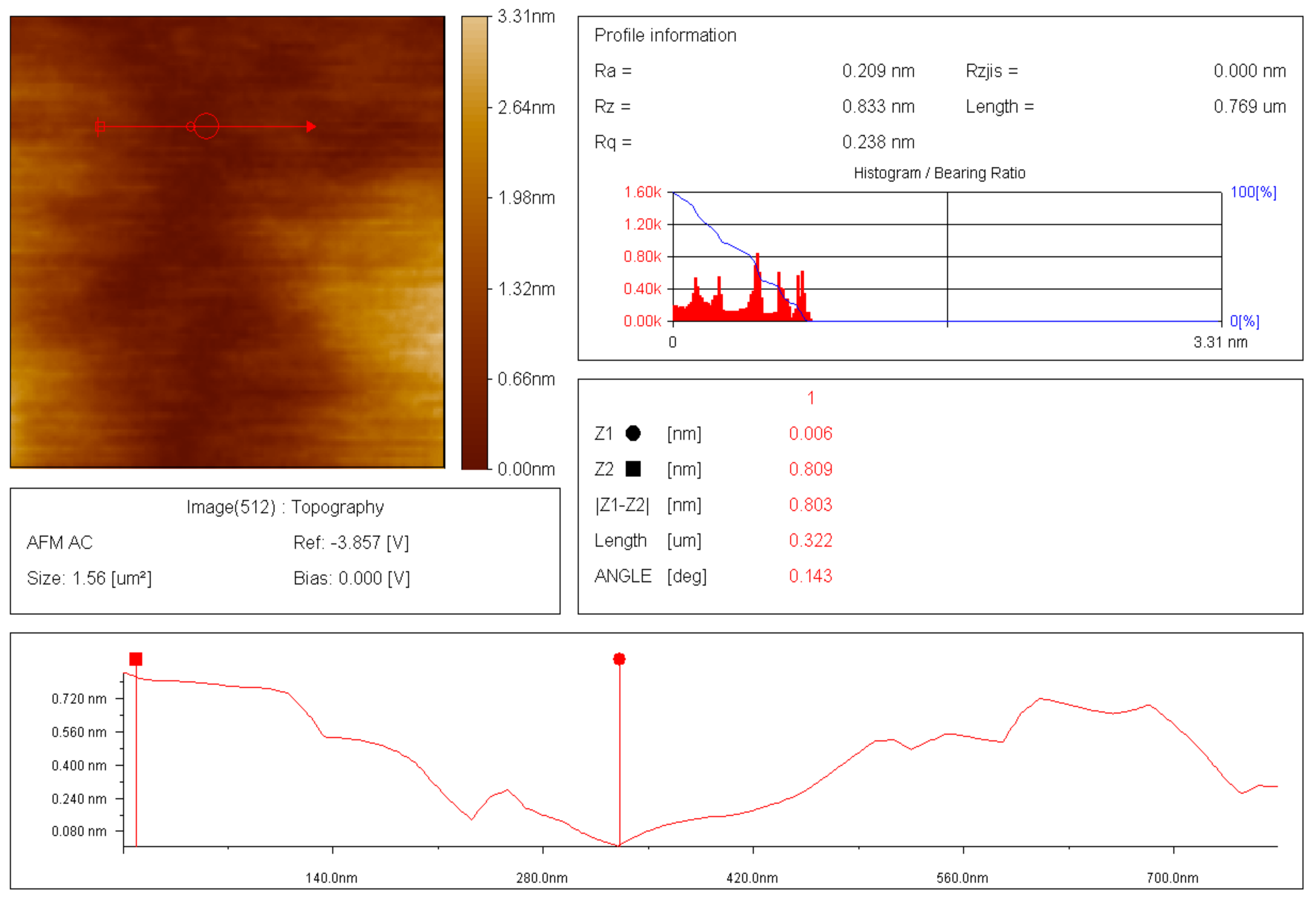Click the red circle Z1 marker on profile

(x=619, y=659)
